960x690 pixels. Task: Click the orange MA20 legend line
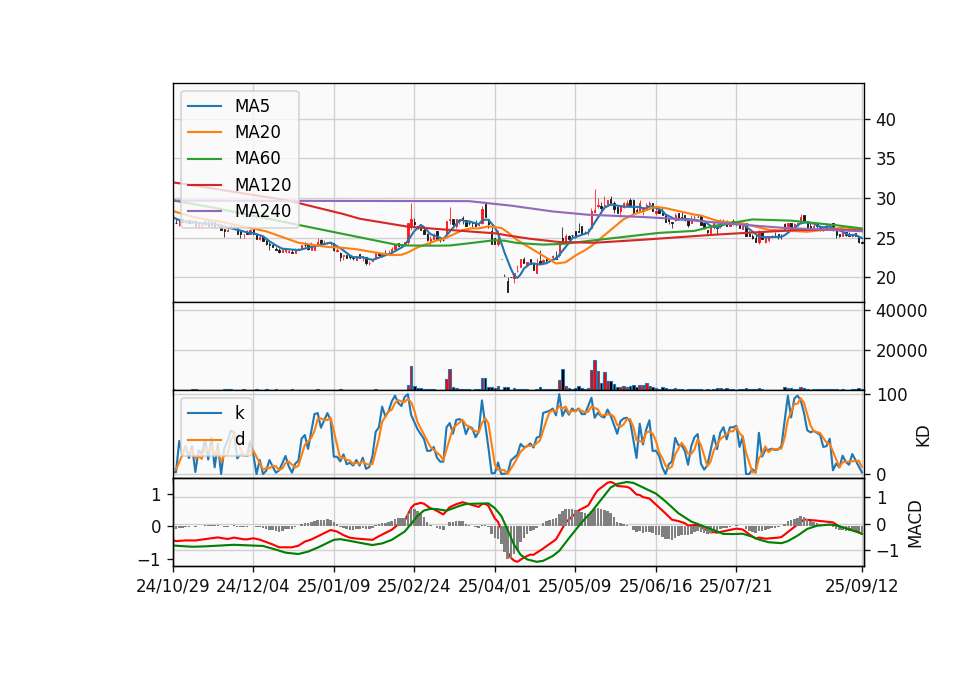pyautogui.click(x=204, y=132)
